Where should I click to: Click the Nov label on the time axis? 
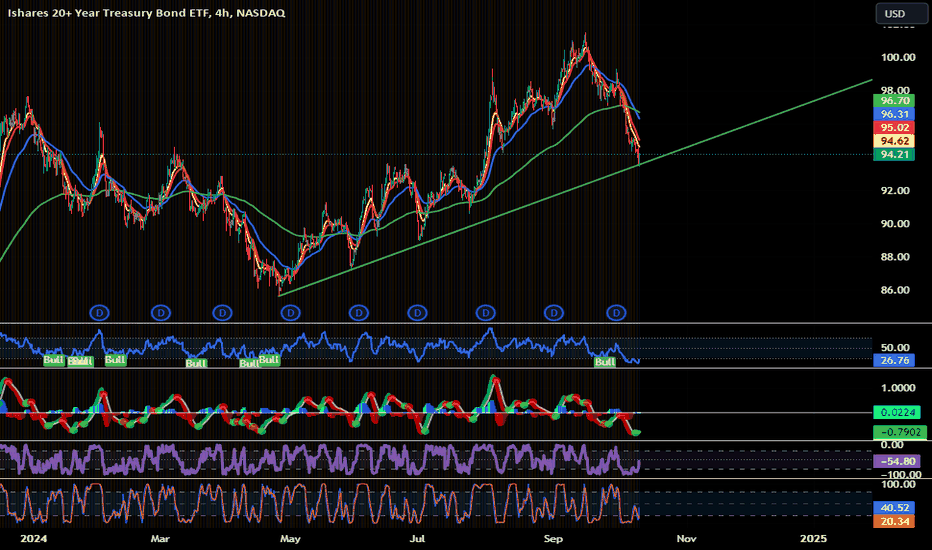click(686, 539)
